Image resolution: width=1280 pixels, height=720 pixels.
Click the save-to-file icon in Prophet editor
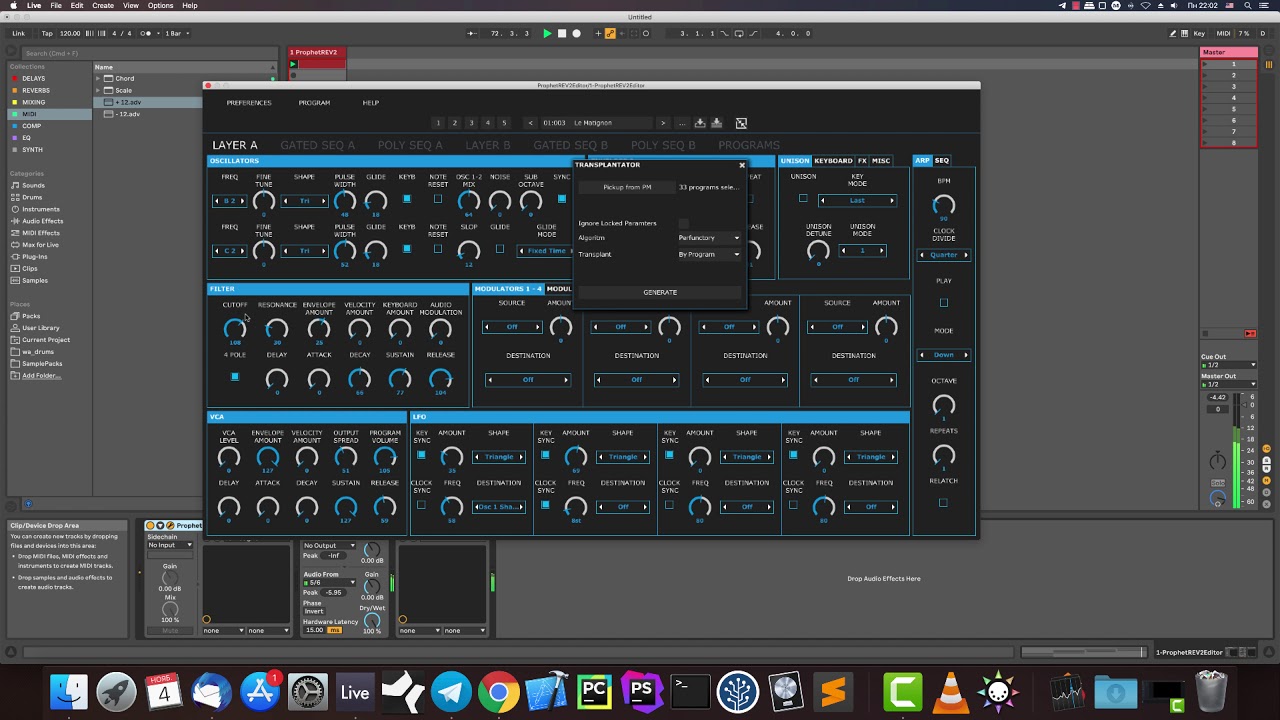pos(700,123)
